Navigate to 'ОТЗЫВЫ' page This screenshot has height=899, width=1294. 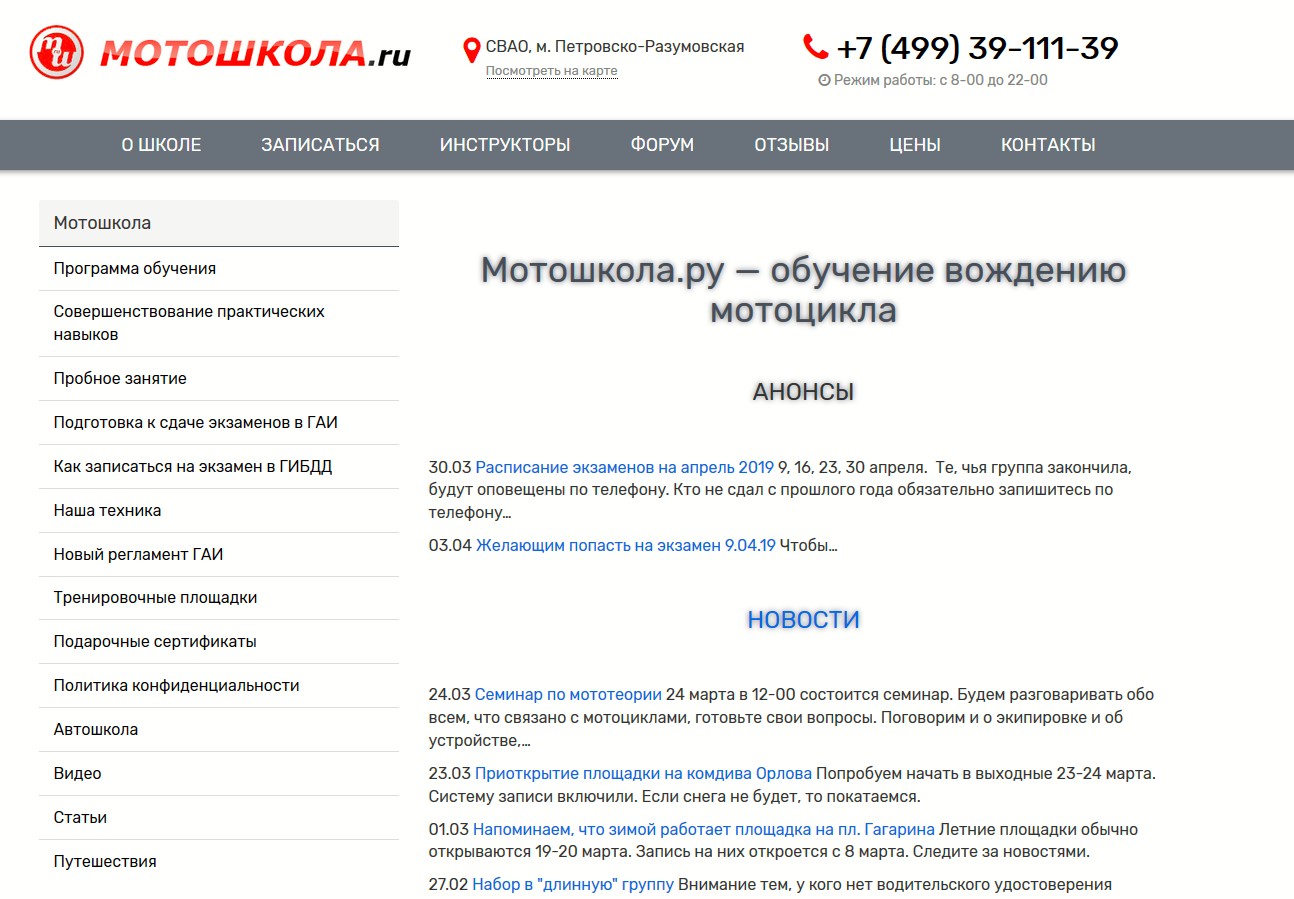[x=792, y=145]
